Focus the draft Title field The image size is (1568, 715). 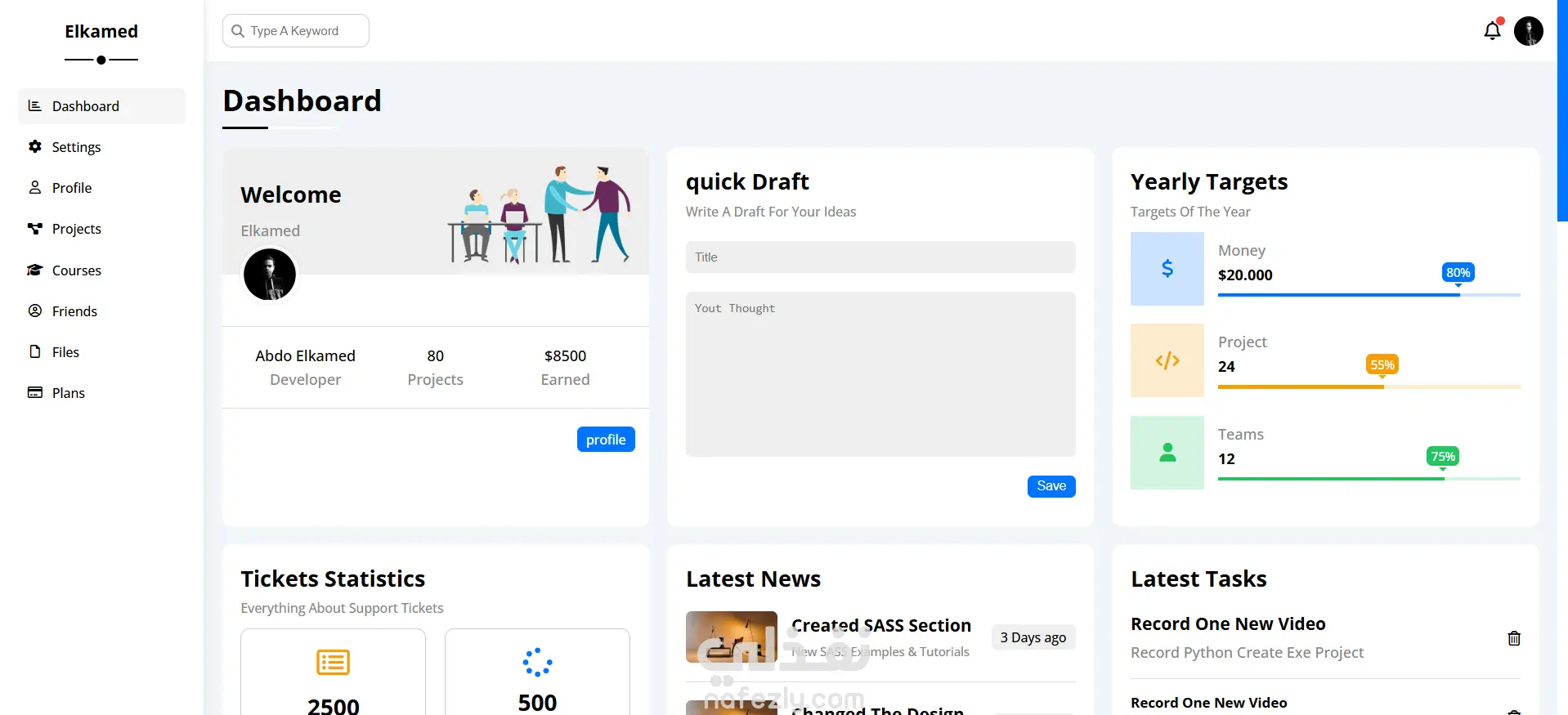point(880,257)
